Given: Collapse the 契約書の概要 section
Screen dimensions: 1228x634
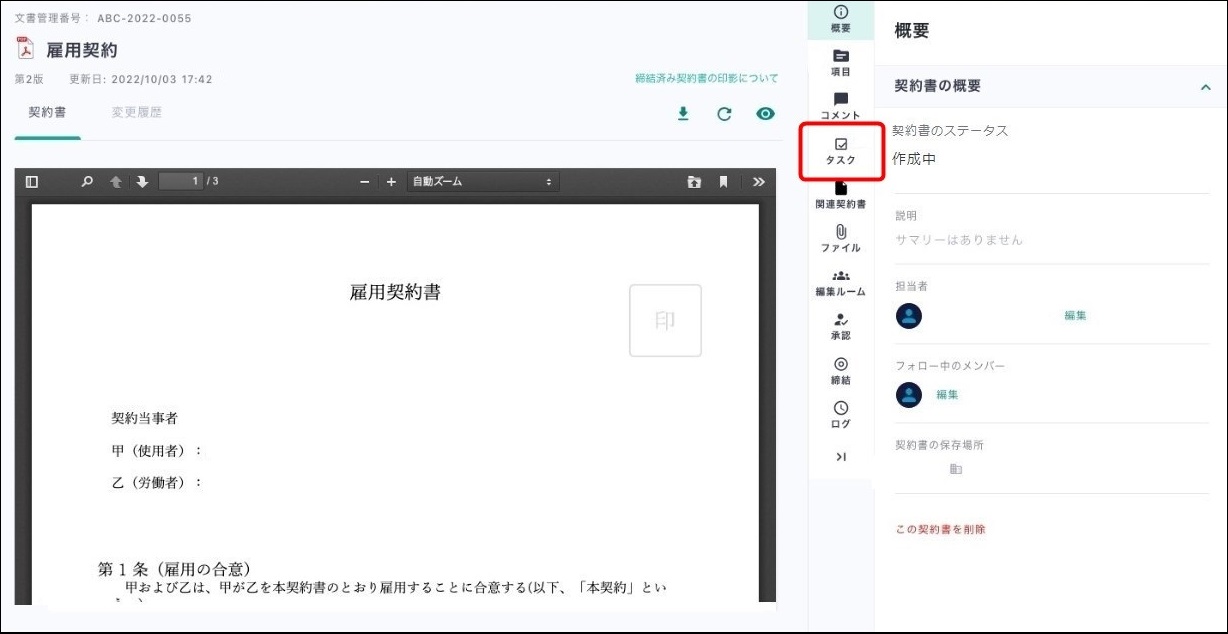Looking at the screenshot, I should point(1205,87).
